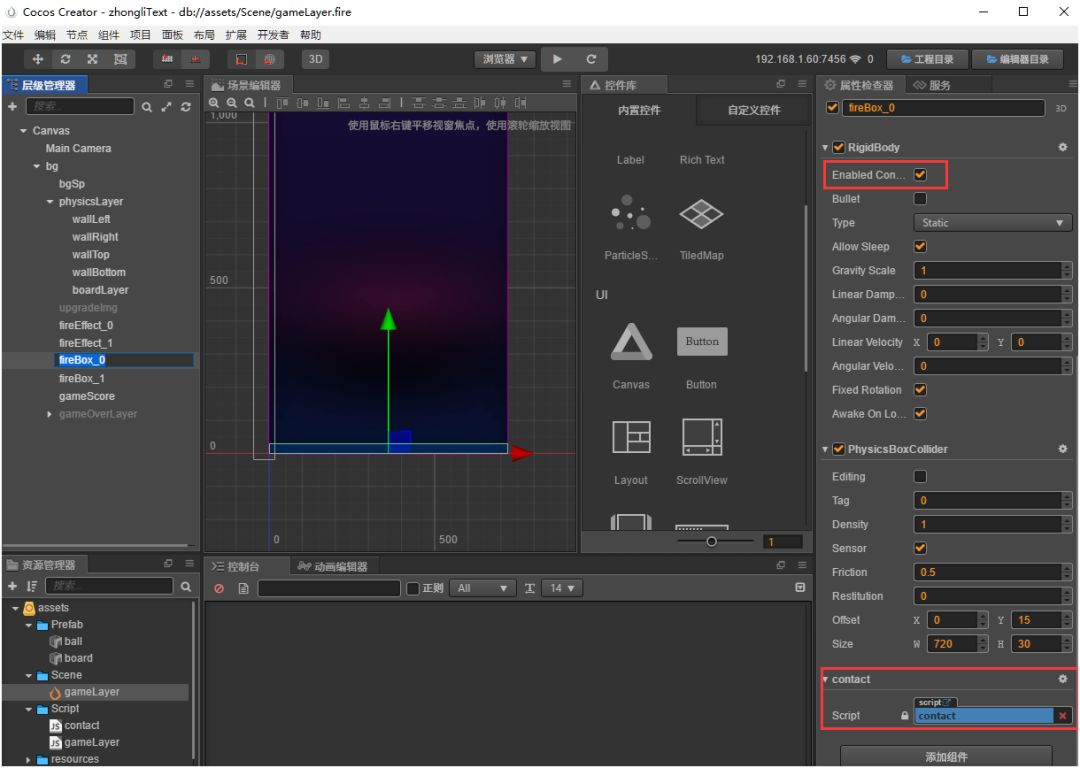The width and height of the screenshot is (1080, 768).
Task: Collapse the bg node in hierarchy
Action: coord(37,167)
